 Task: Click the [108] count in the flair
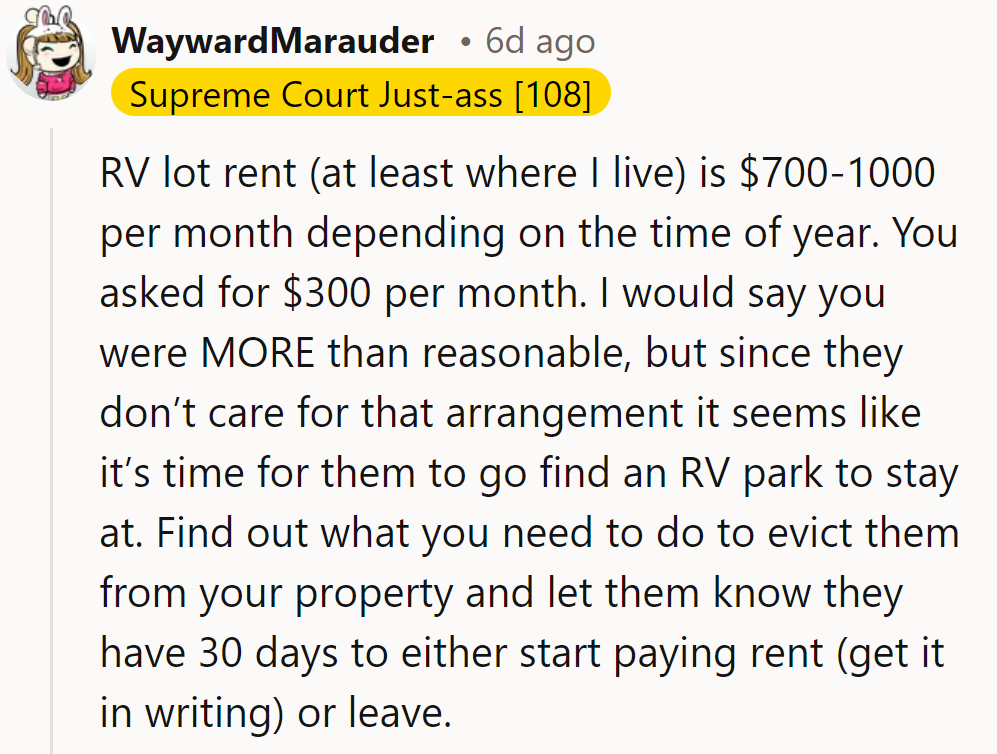pyautogui.click(x=552, y=95)
